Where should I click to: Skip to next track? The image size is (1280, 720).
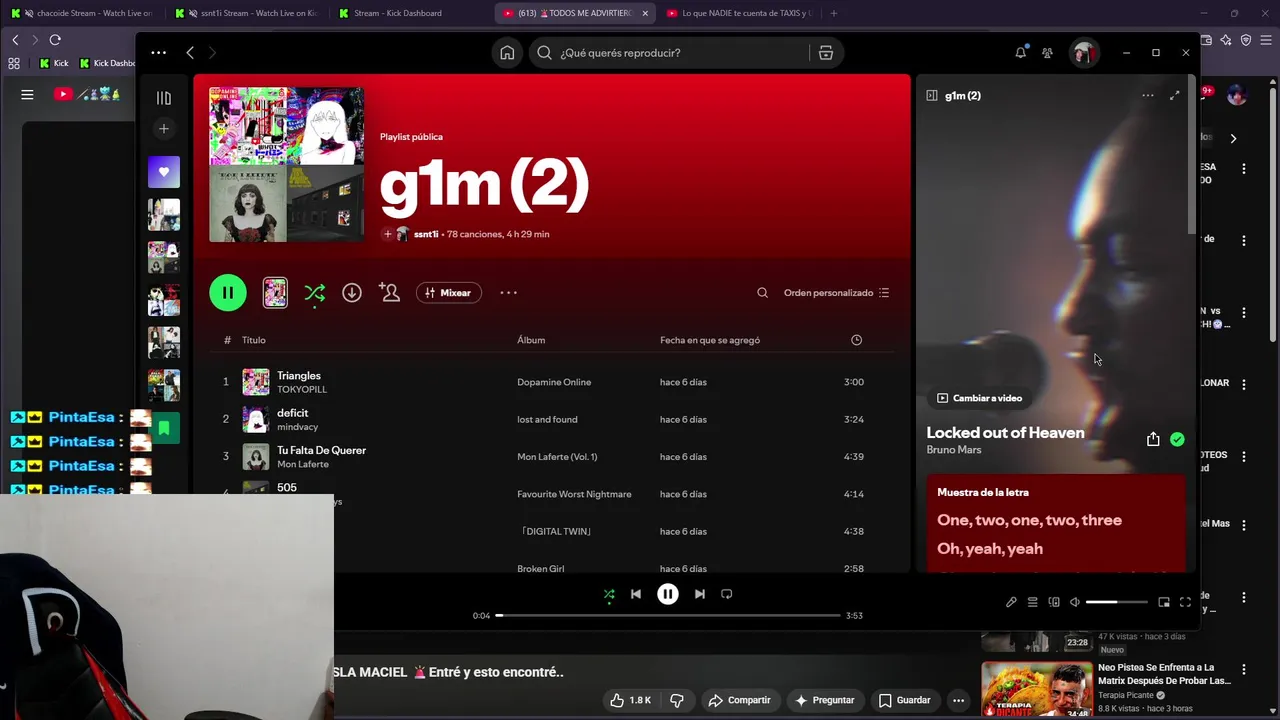click(x=700, y=594)
